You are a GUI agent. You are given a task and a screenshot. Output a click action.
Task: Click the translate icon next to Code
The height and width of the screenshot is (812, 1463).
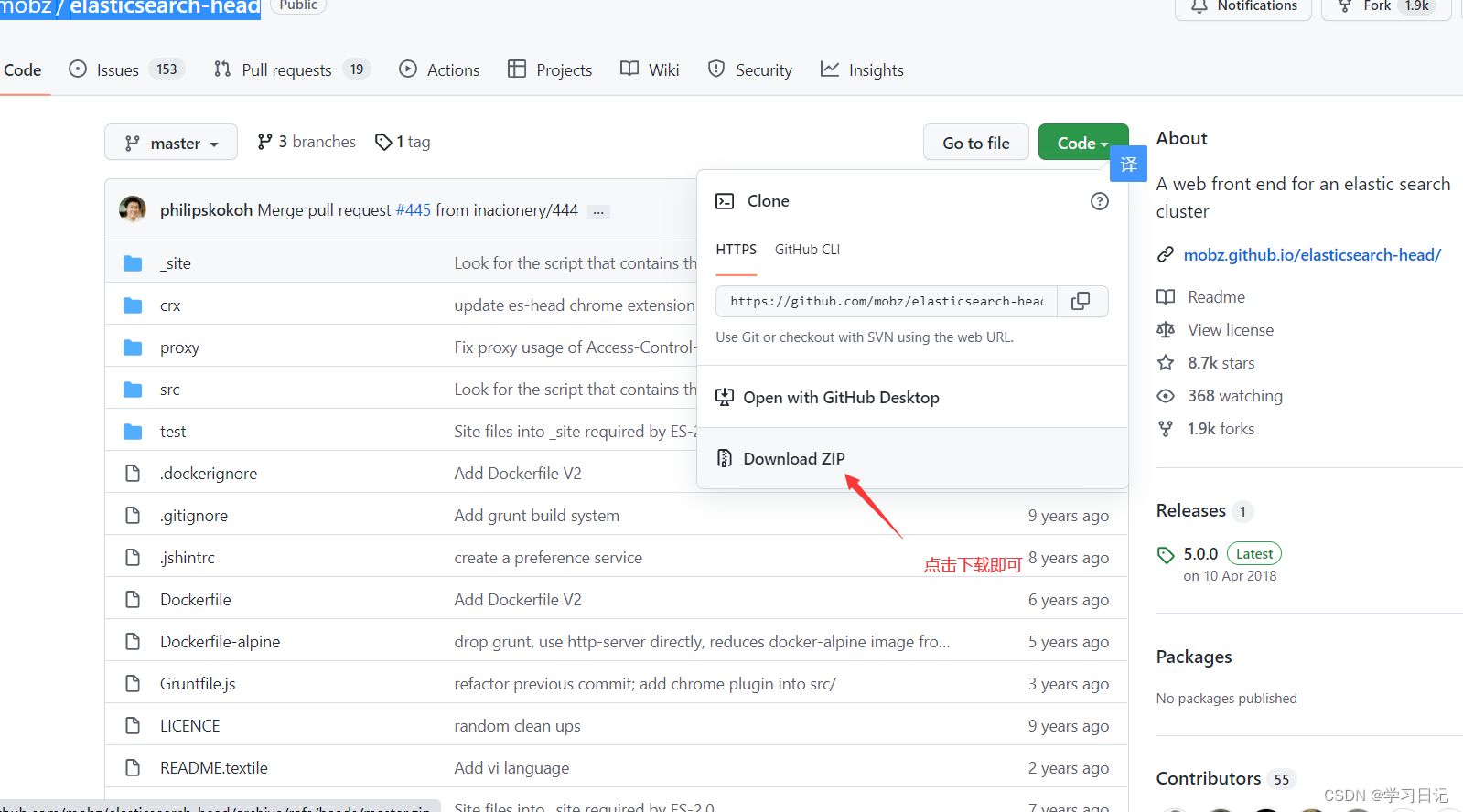pyautogui.click(x=1128, y=164)
